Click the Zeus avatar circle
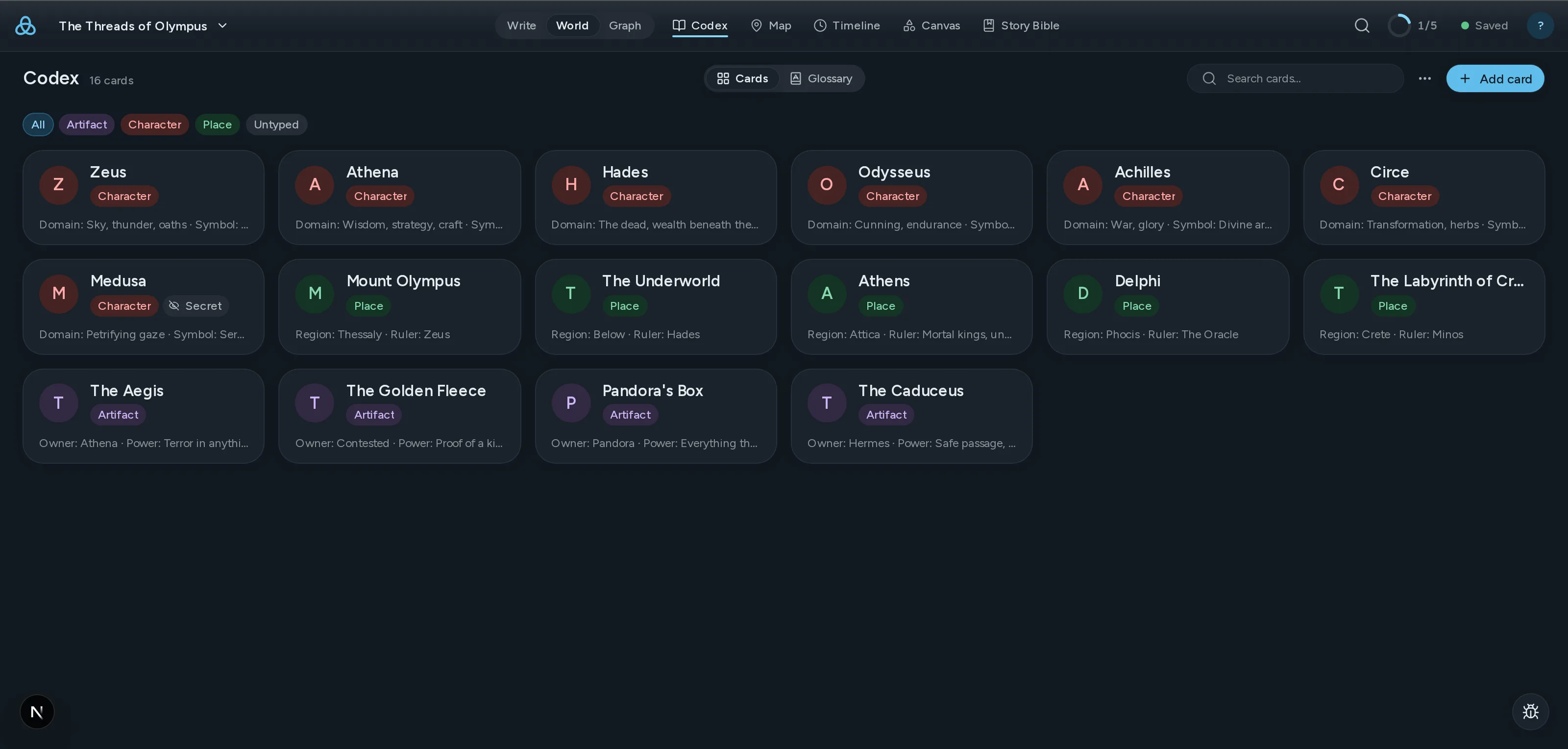 point(58,184)
